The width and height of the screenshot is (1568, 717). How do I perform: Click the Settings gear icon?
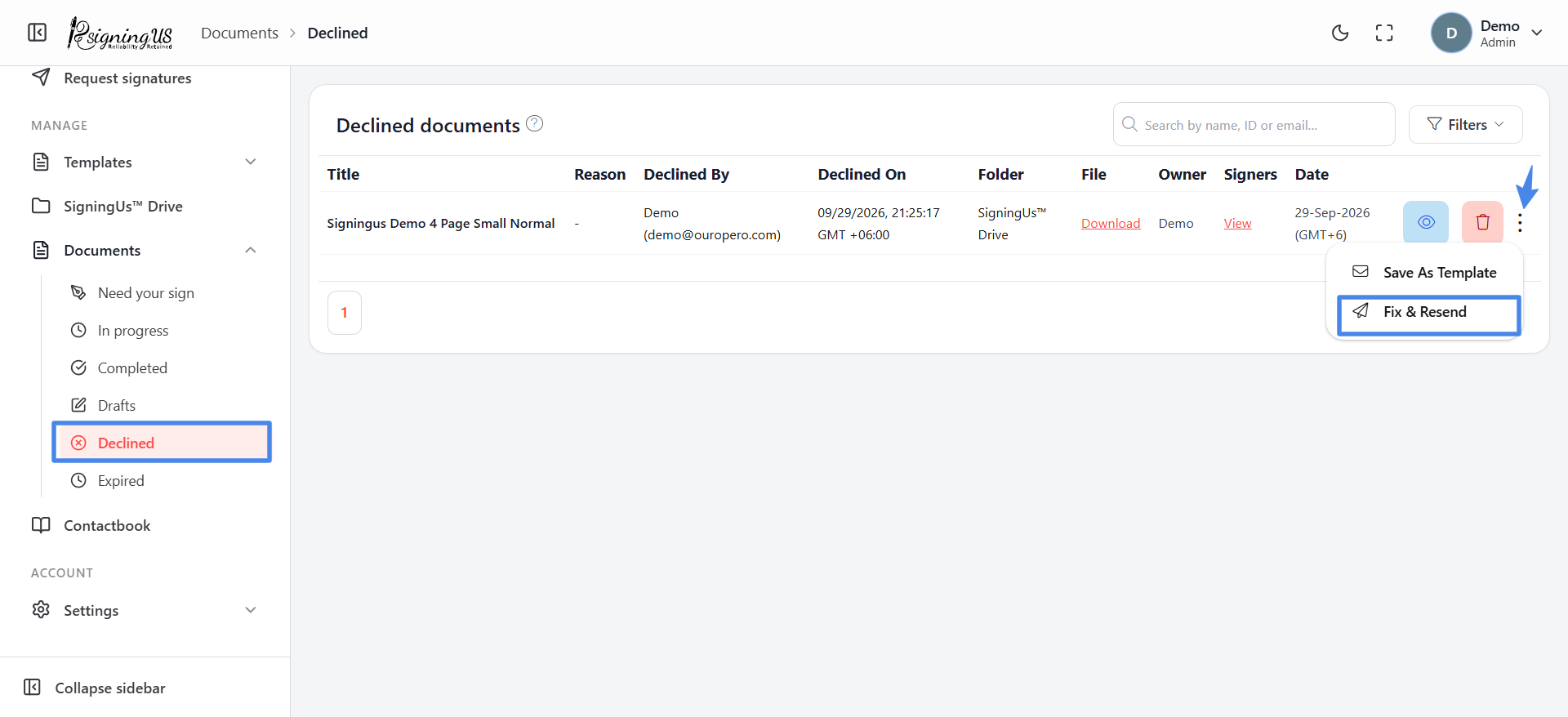click(41, 609)
